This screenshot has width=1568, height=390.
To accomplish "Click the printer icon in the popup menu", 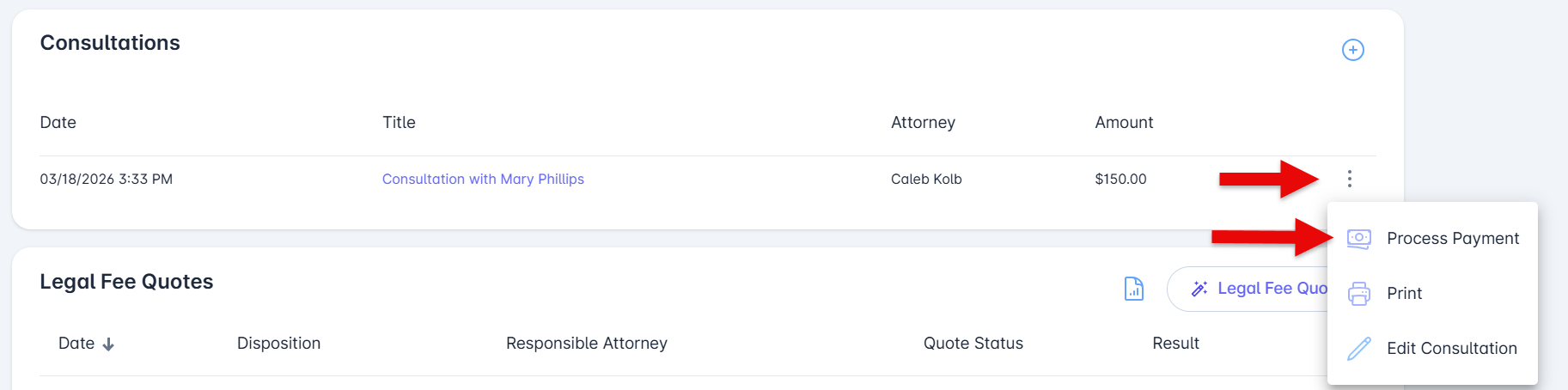I will click(x=1358, y=294).
